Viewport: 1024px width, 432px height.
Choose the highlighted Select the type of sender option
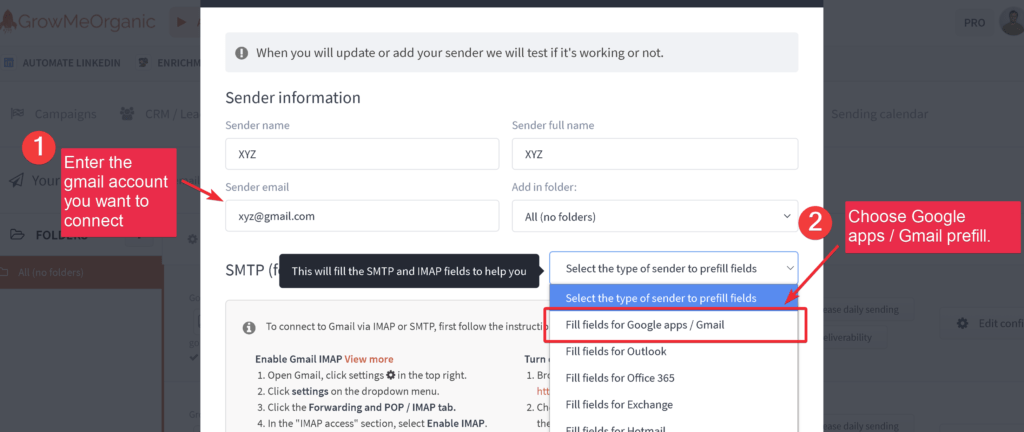(x=673, y=298)
